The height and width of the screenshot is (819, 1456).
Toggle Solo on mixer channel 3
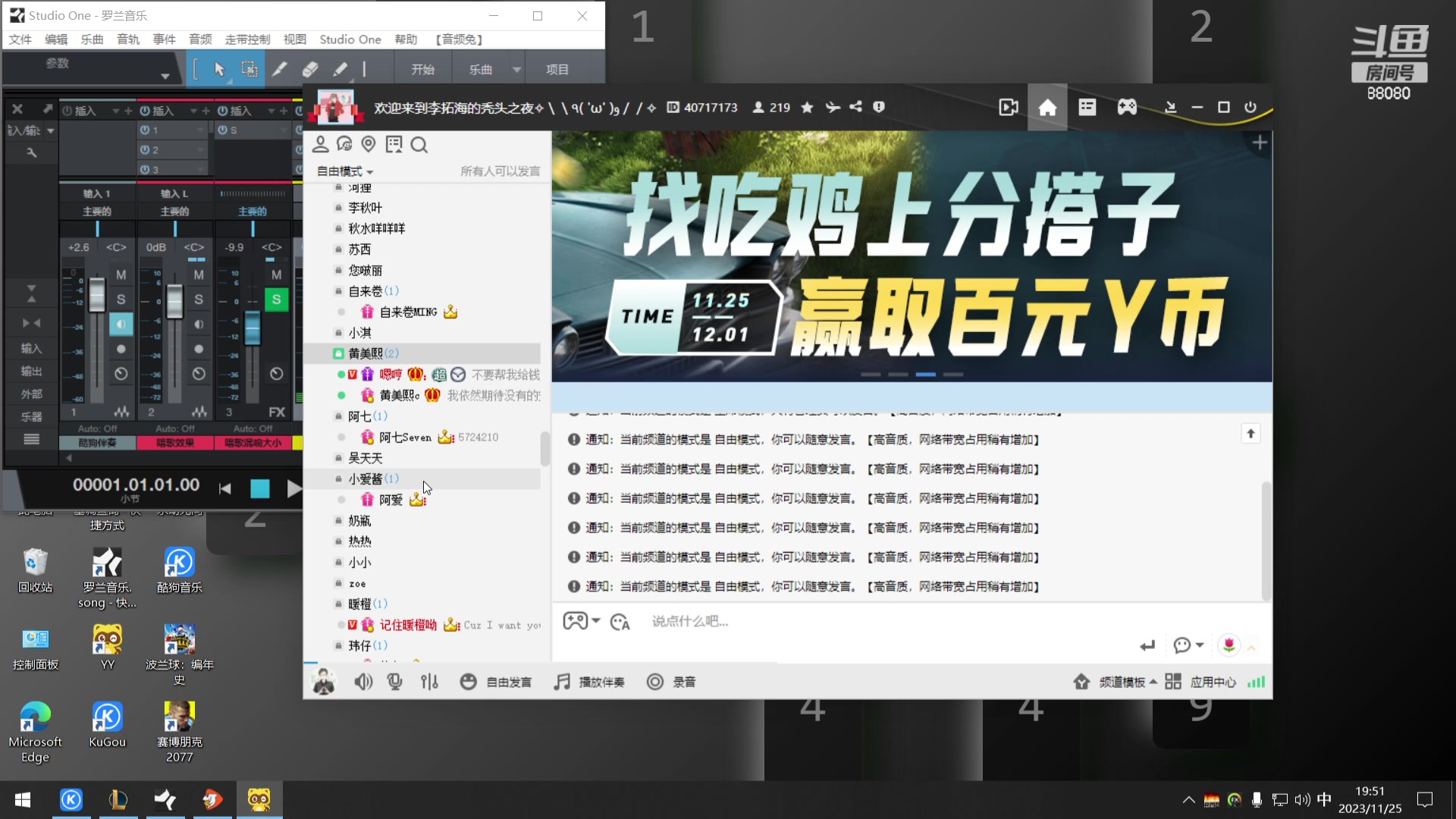(x=275, y=299)
